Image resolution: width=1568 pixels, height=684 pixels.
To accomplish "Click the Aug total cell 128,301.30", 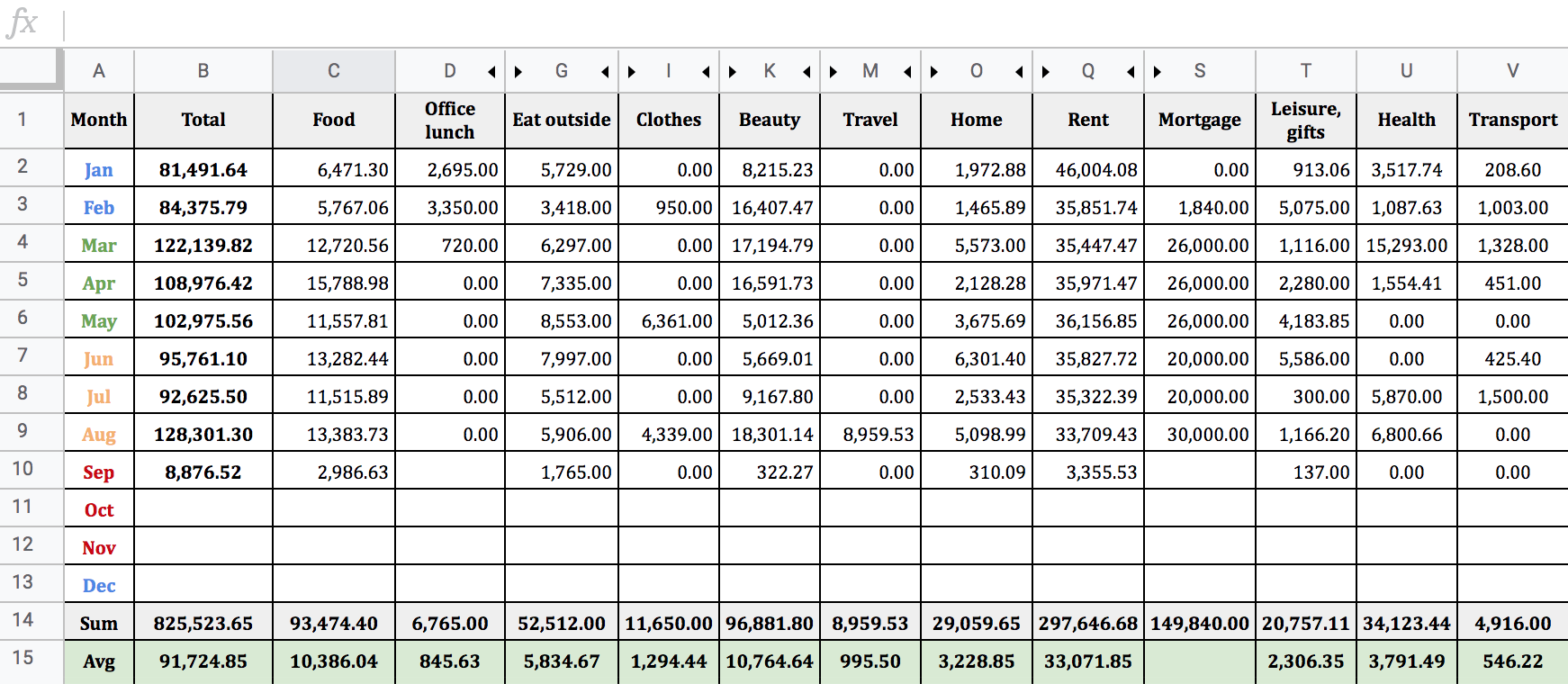I will tap(203, 434).
